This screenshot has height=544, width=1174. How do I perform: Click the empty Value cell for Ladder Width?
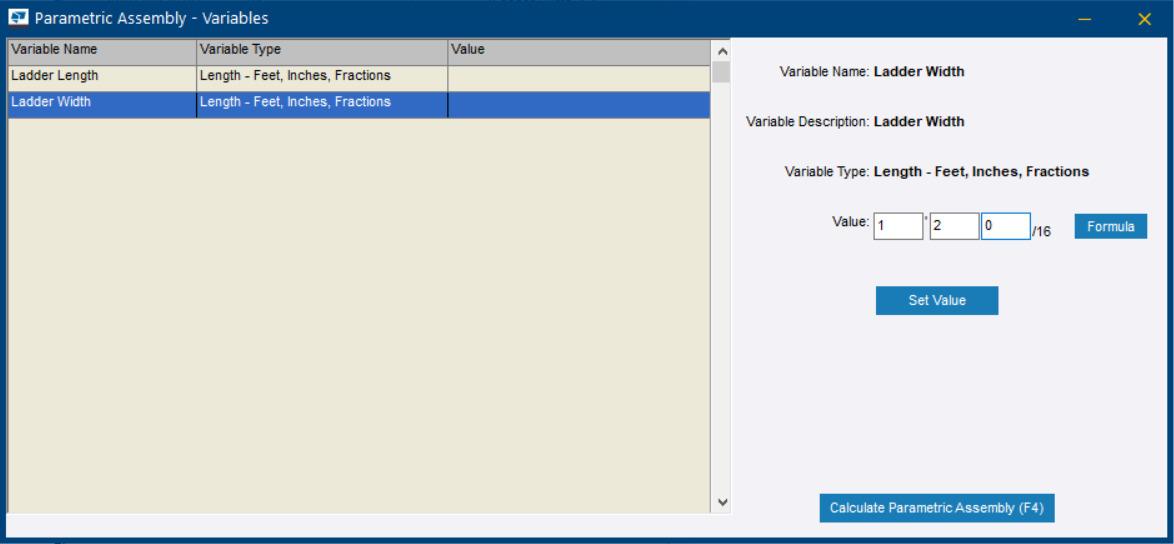click(579, 105)
